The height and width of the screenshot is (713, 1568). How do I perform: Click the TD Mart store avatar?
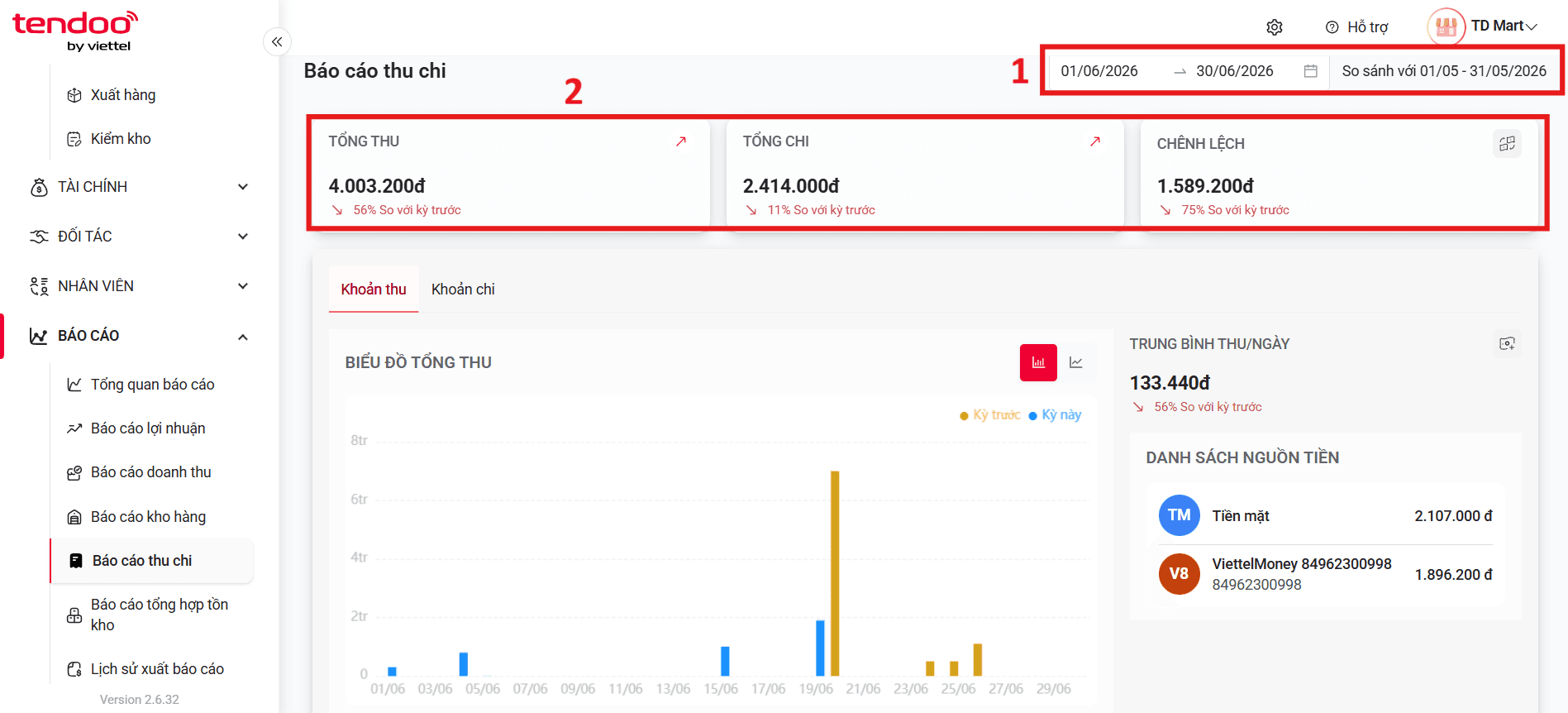pyautogui.click(x=1446, y=27)
